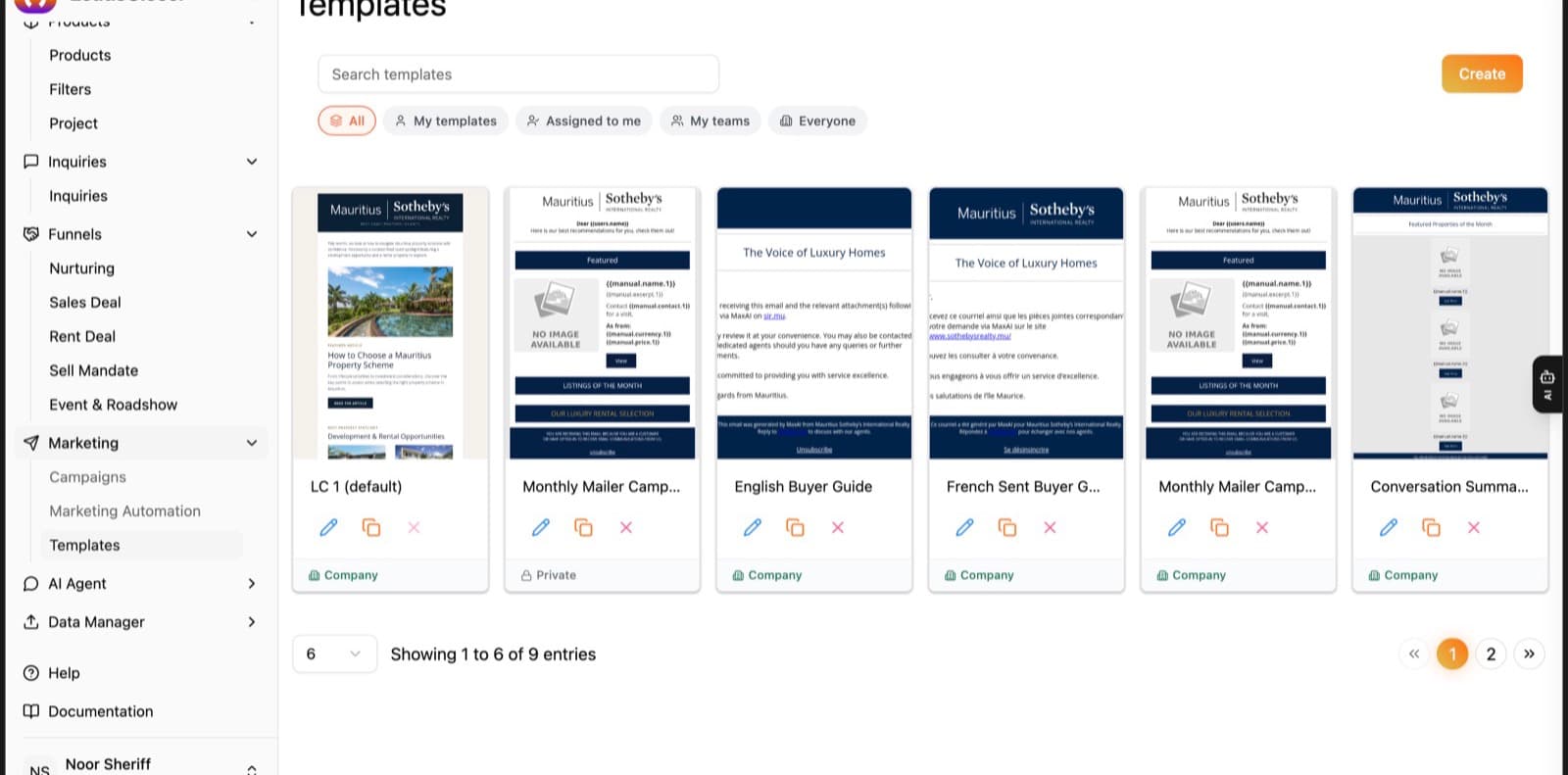Edit the Conversation Summary template
The width and height of the screenshot is (1568, 775).
click(x=1389, y=527)
